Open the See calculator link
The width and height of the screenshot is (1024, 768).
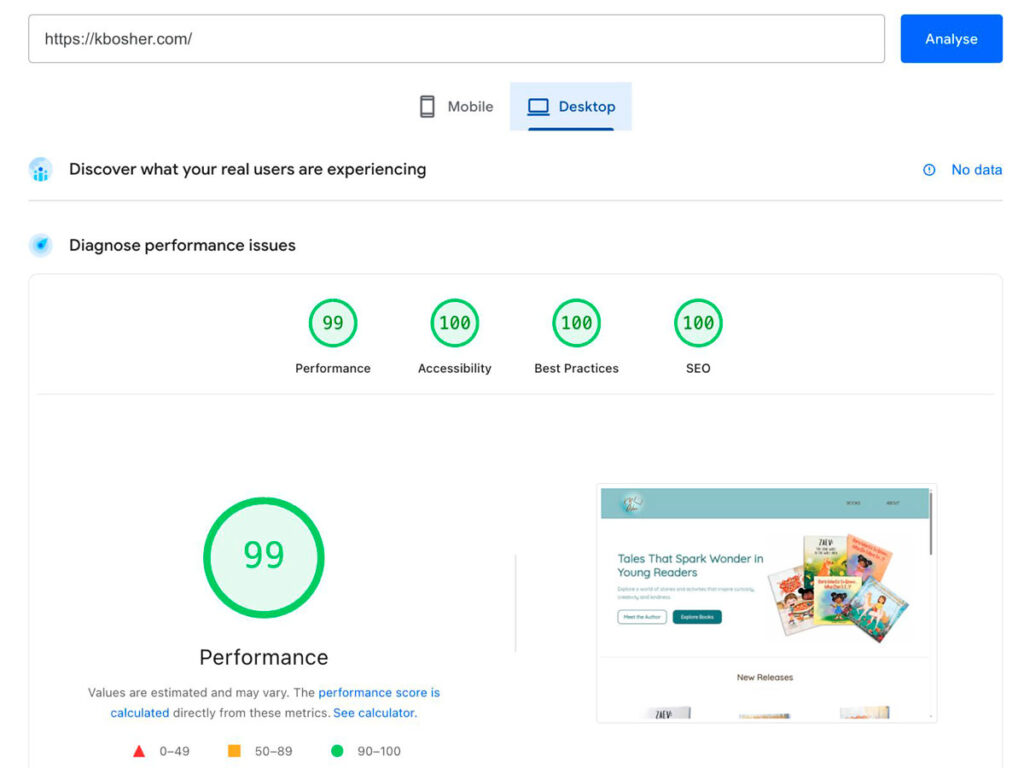[374, 713]
